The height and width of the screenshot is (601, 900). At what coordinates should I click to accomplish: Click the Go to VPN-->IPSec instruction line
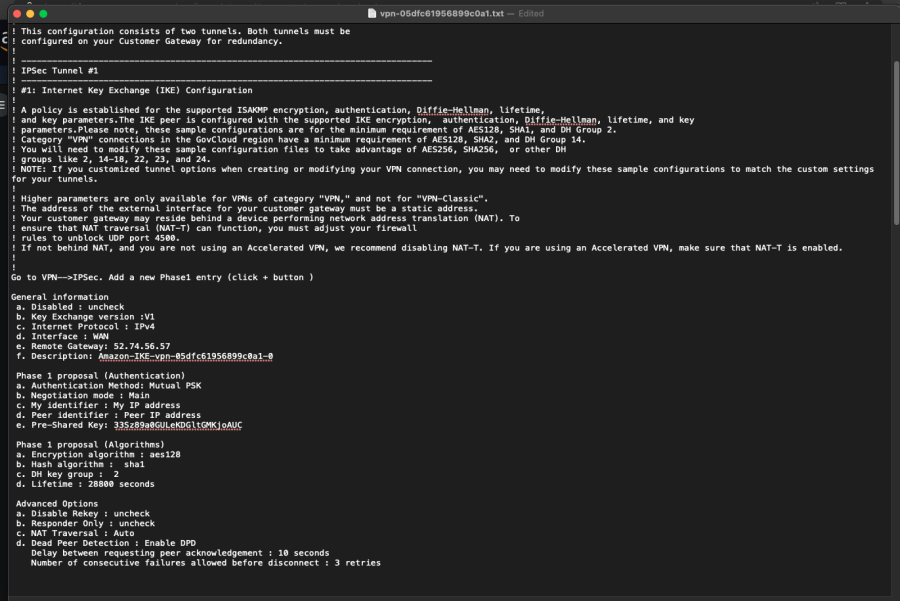(x=163, y=276)
